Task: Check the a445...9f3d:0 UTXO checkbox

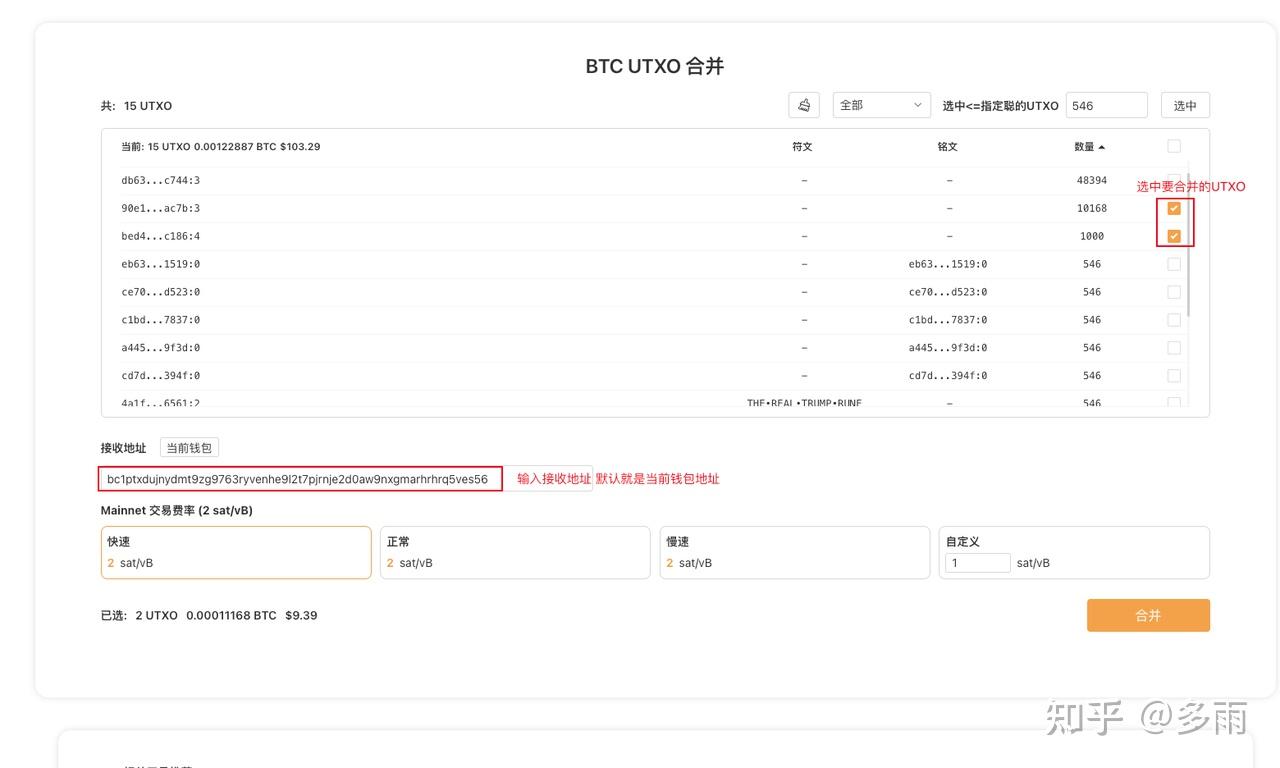Action: tap(1174, 348)
